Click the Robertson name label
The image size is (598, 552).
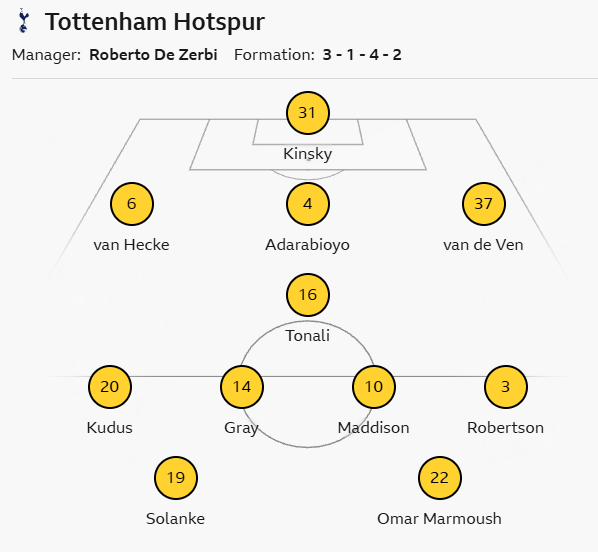pos(505,428)
